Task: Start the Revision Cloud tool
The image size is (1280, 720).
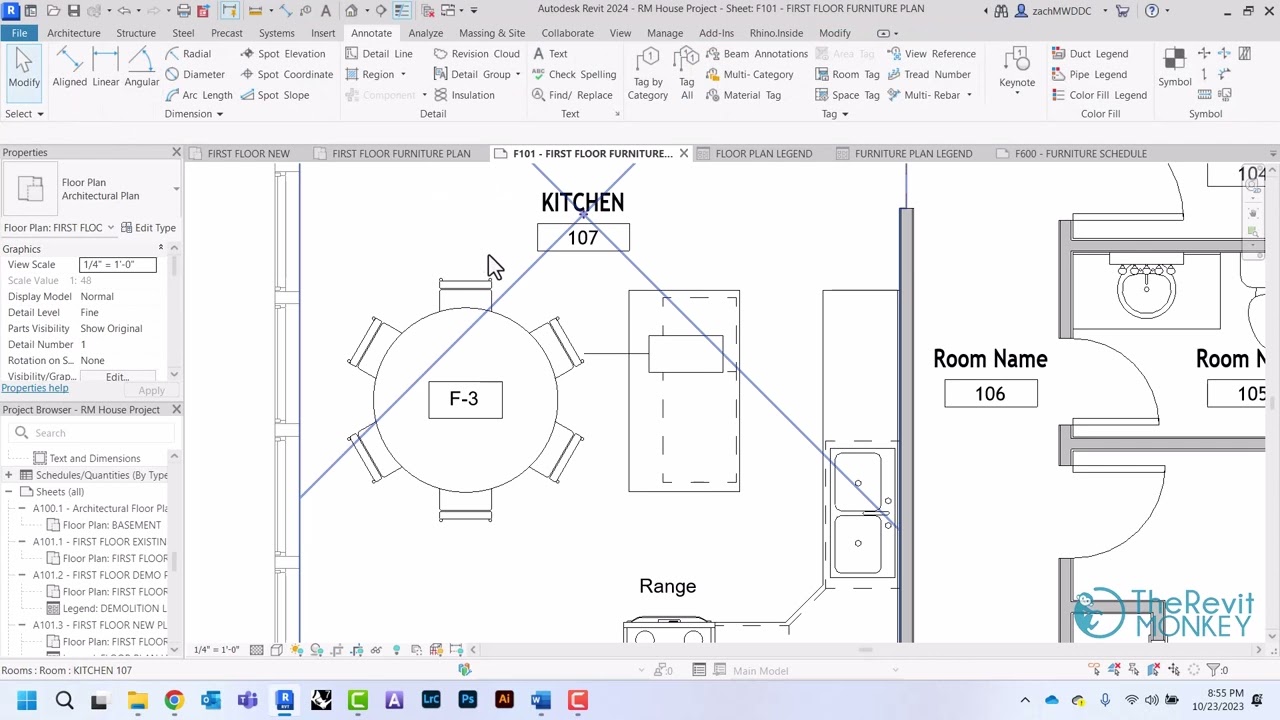Action: pyautogui.click(x=476, y=54)
